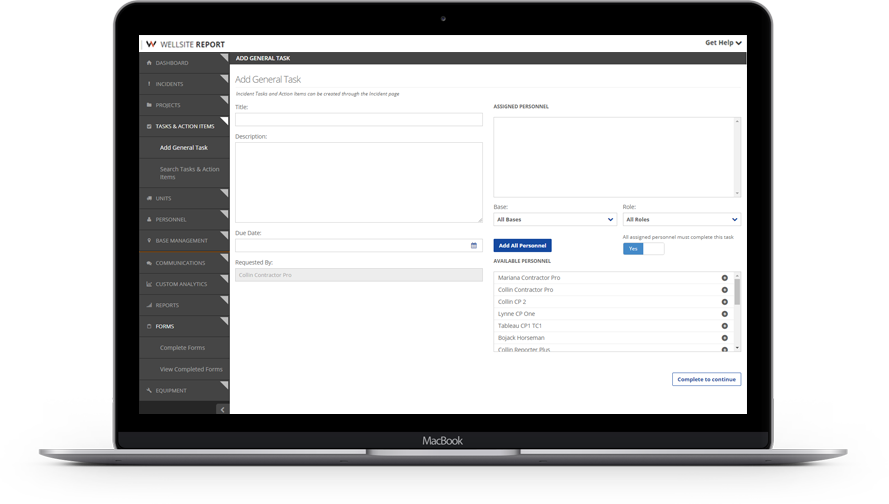Expand the Incidents menu triangle
This screenshot has height=504, width=889.
point(225,78)
